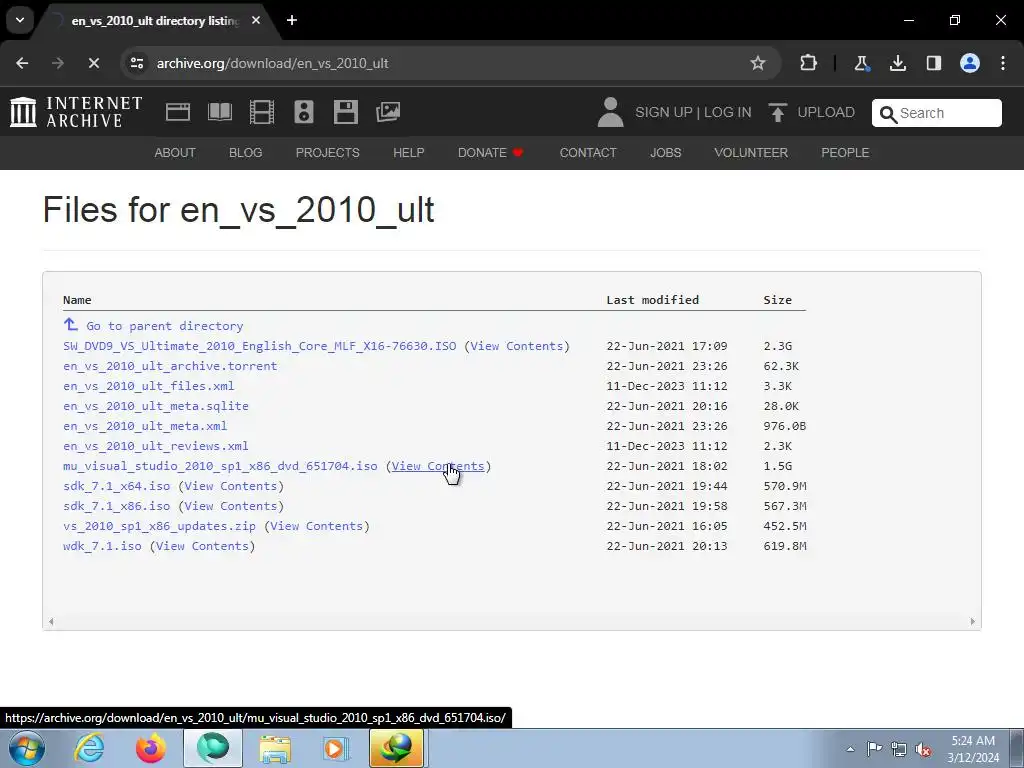Open the PEOPLE menu item

(x=845, y=153)
